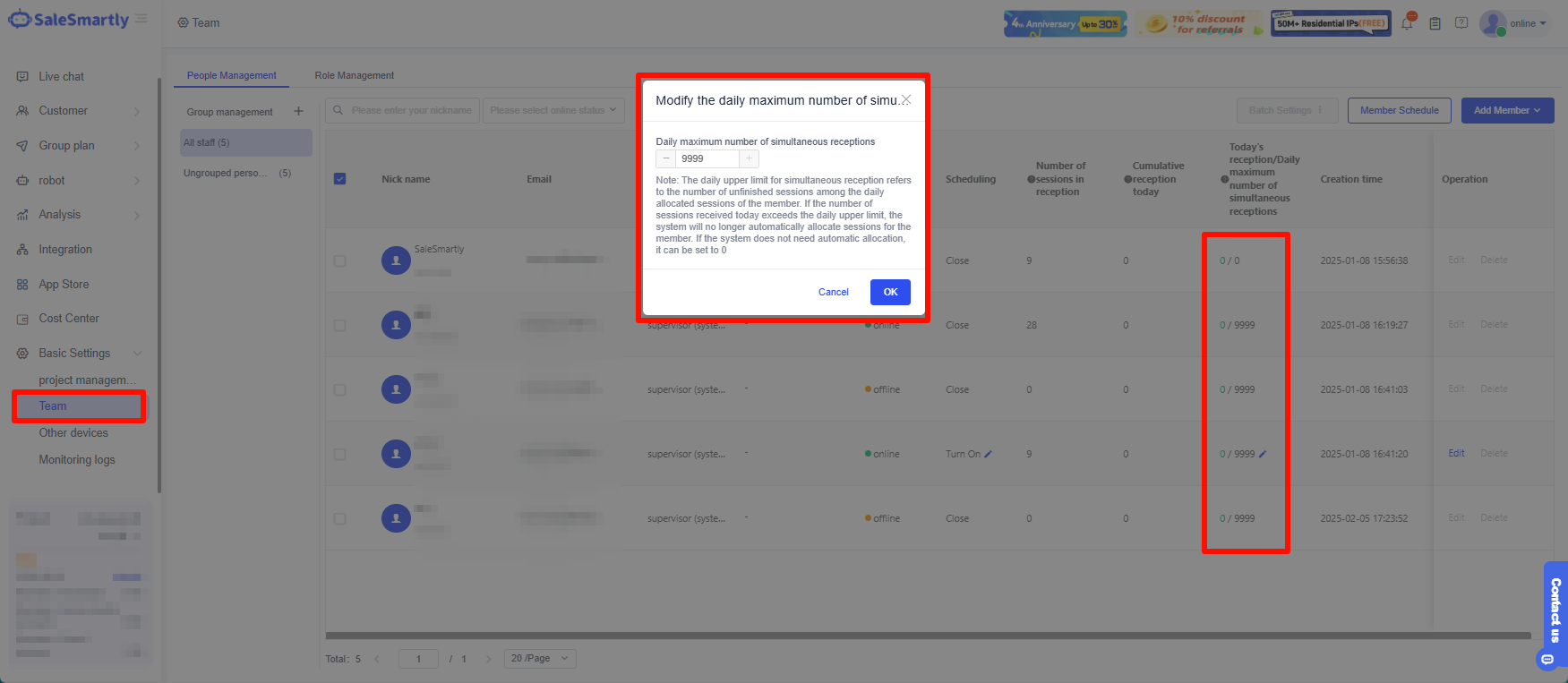Screen dimensions: 1568x683
Task: Open Monitoring logs in sidebar
Action: [x=77, y=460]
